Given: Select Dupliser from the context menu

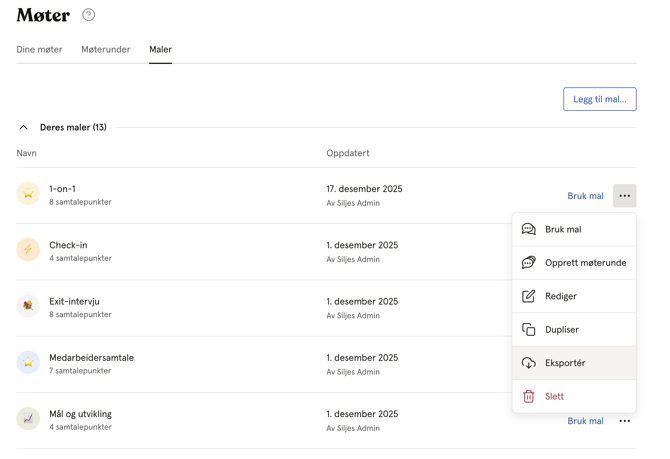Looking at the screenshot, I should click(x=574, y=330).
